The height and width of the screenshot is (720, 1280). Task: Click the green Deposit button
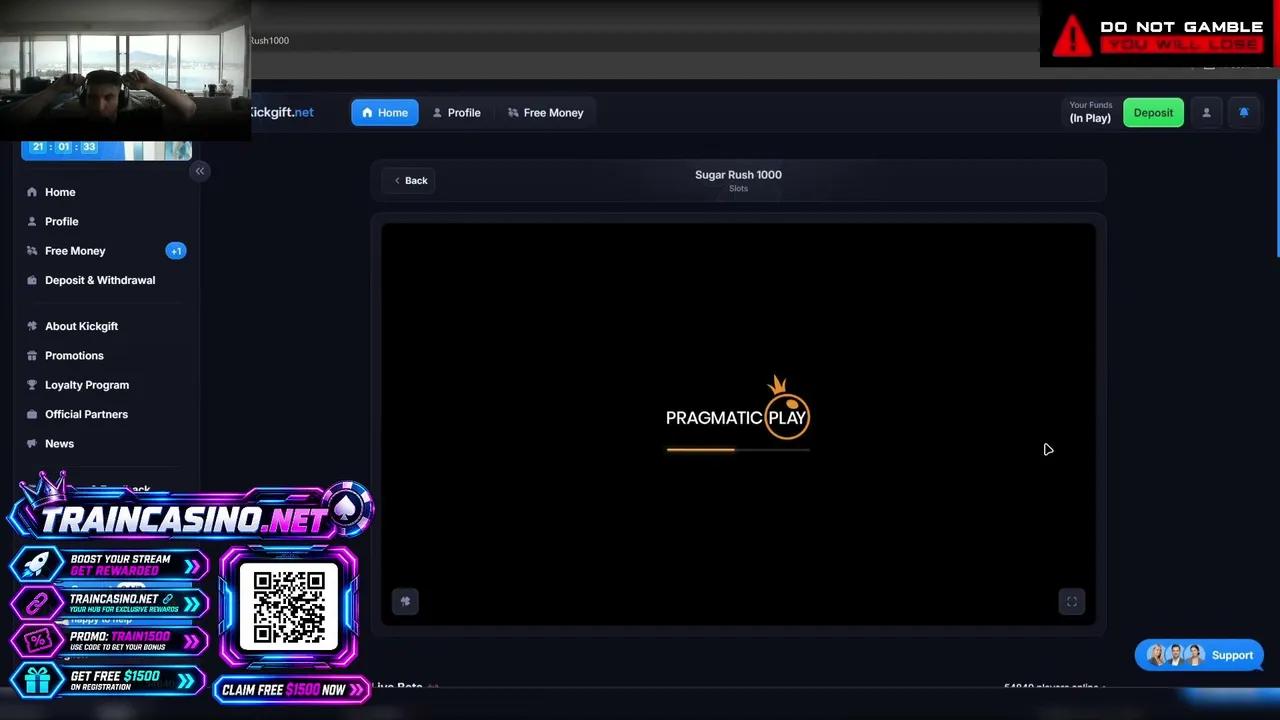1153,113
